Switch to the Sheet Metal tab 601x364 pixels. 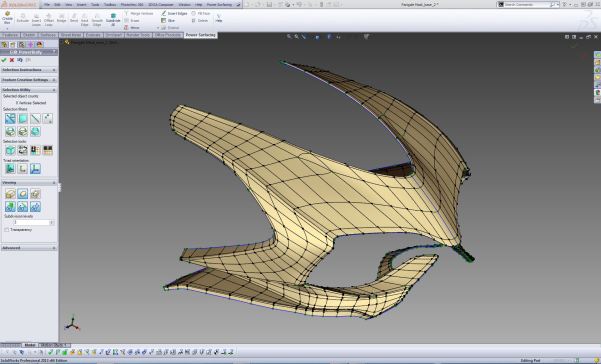(x=71, y=35)
